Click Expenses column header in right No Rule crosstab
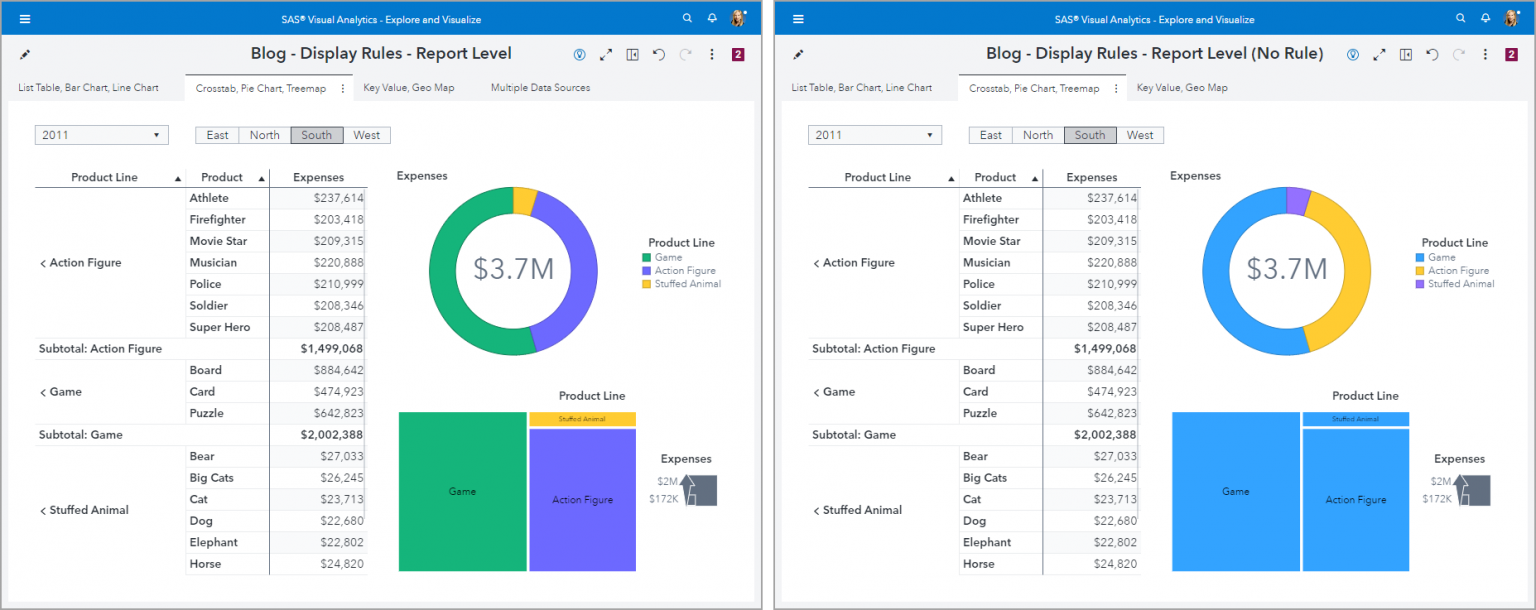Viewport: 1536px width, 610px height. (x=1091, y=178)
